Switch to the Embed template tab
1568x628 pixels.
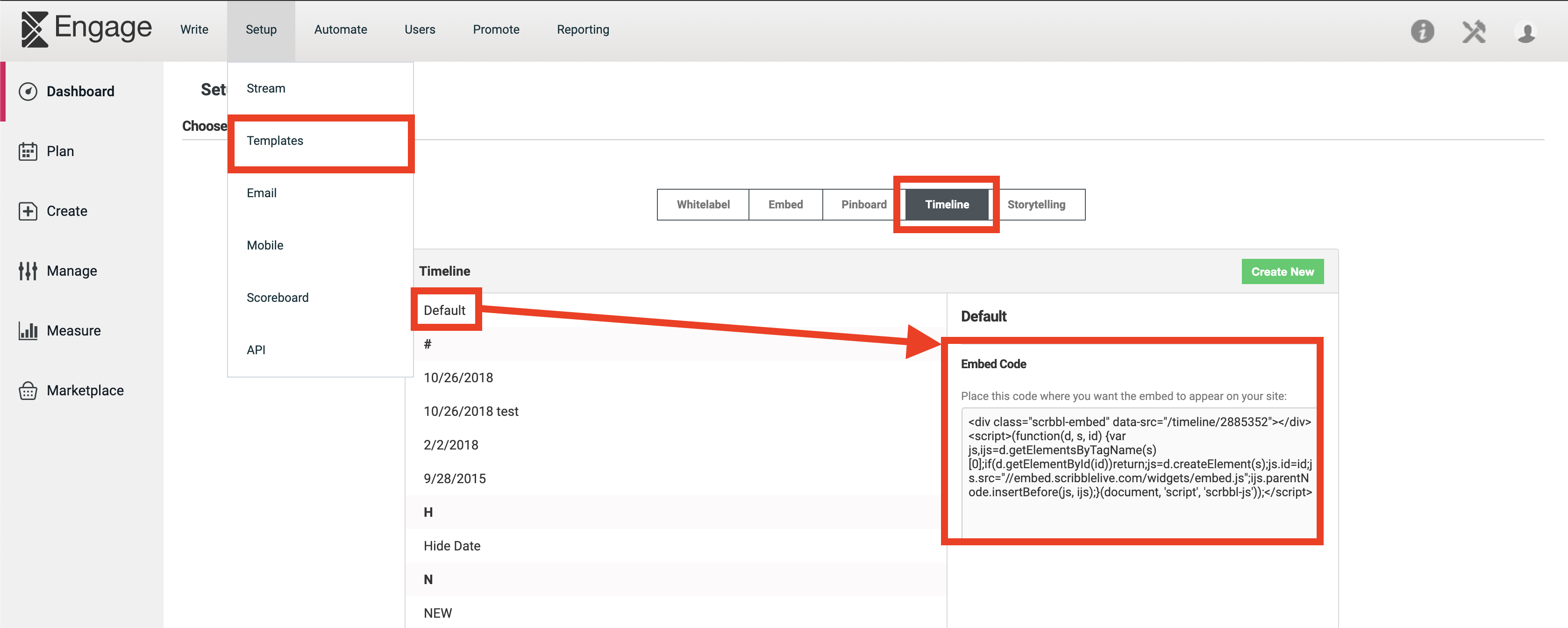pos(785,205)
